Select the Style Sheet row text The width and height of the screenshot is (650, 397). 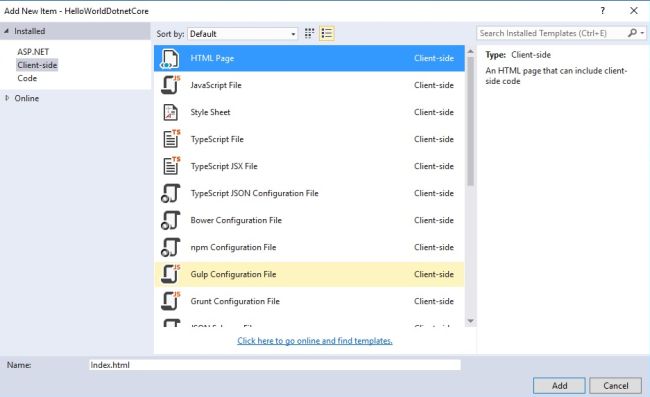(210, 112)
